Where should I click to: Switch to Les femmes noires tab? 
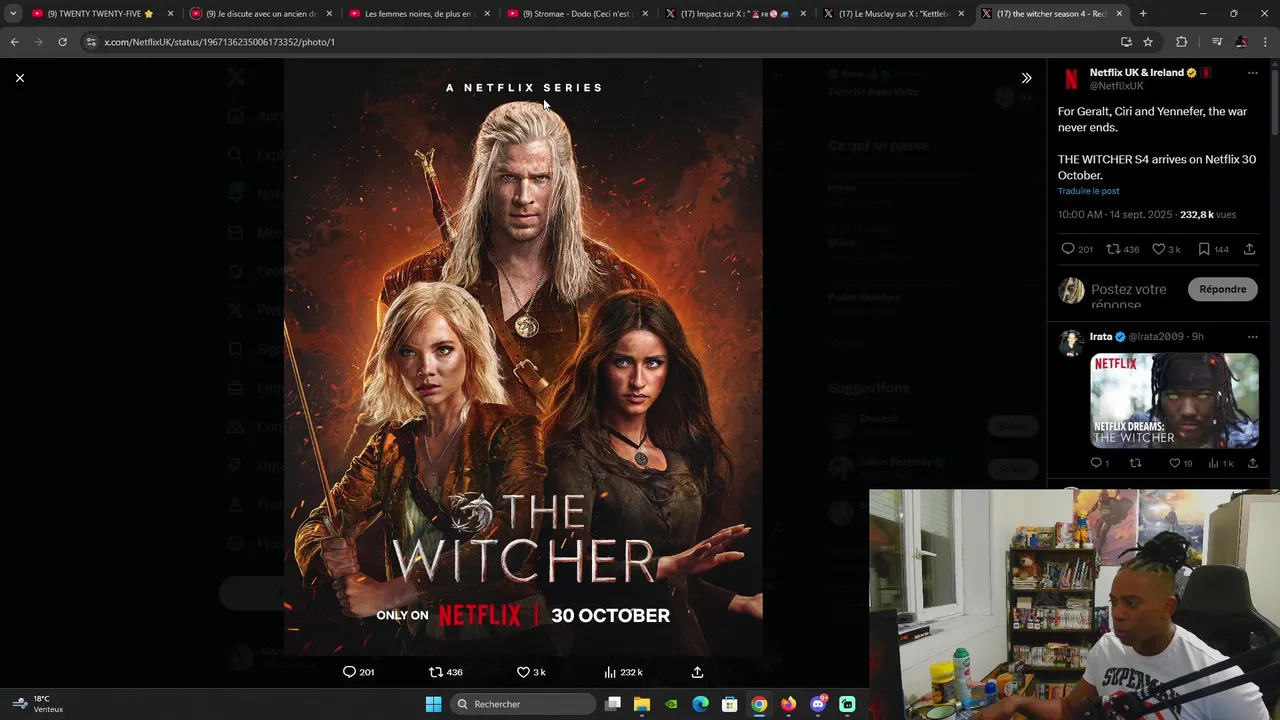point(418,14)
